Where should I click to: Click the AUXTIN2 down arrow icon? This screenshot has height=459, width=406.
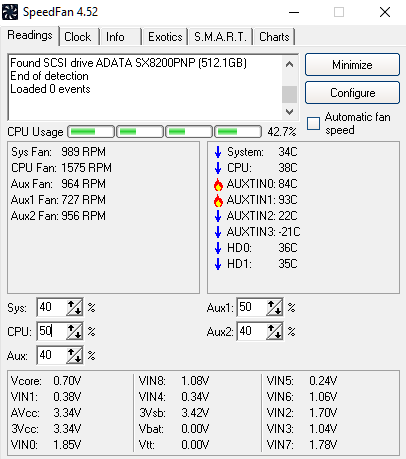coord(218,216)
